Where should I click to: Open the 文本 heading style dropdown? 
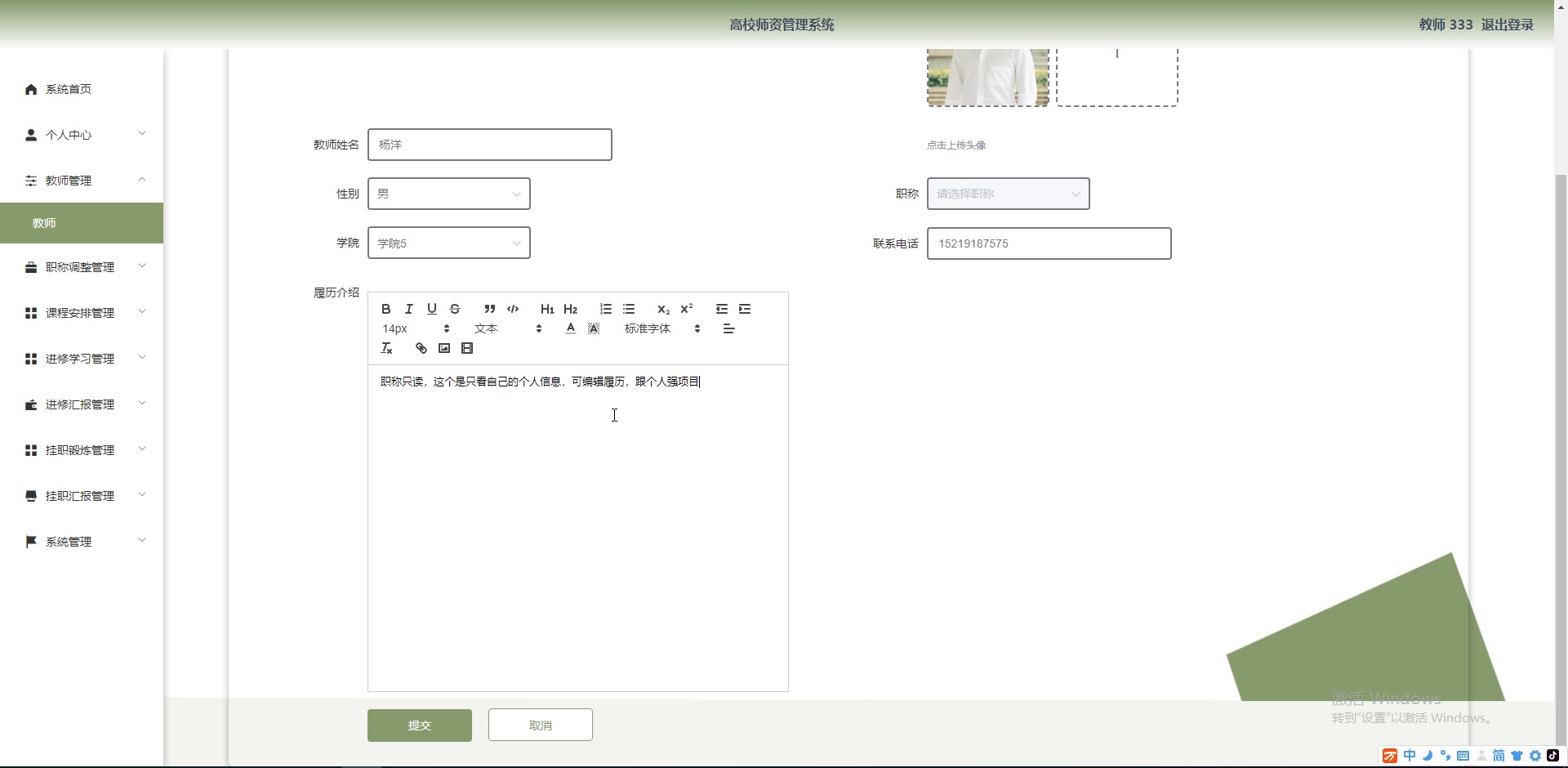pos(508,328)
